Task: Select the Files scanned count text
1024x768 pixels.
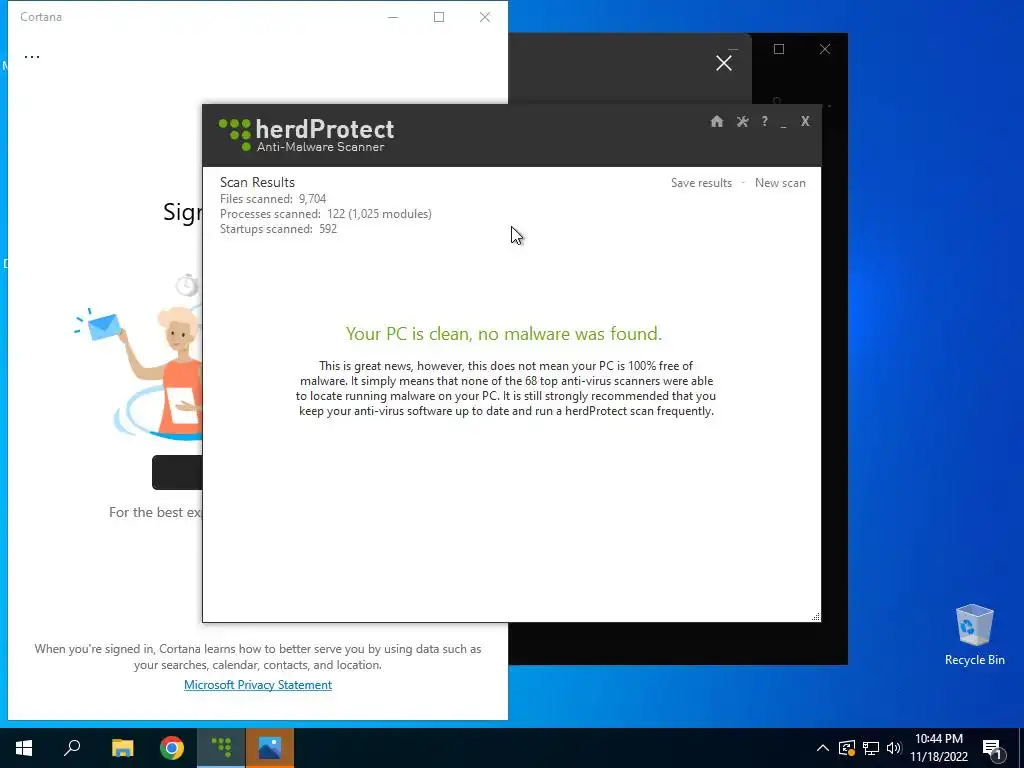Action: tap(273, 199)
